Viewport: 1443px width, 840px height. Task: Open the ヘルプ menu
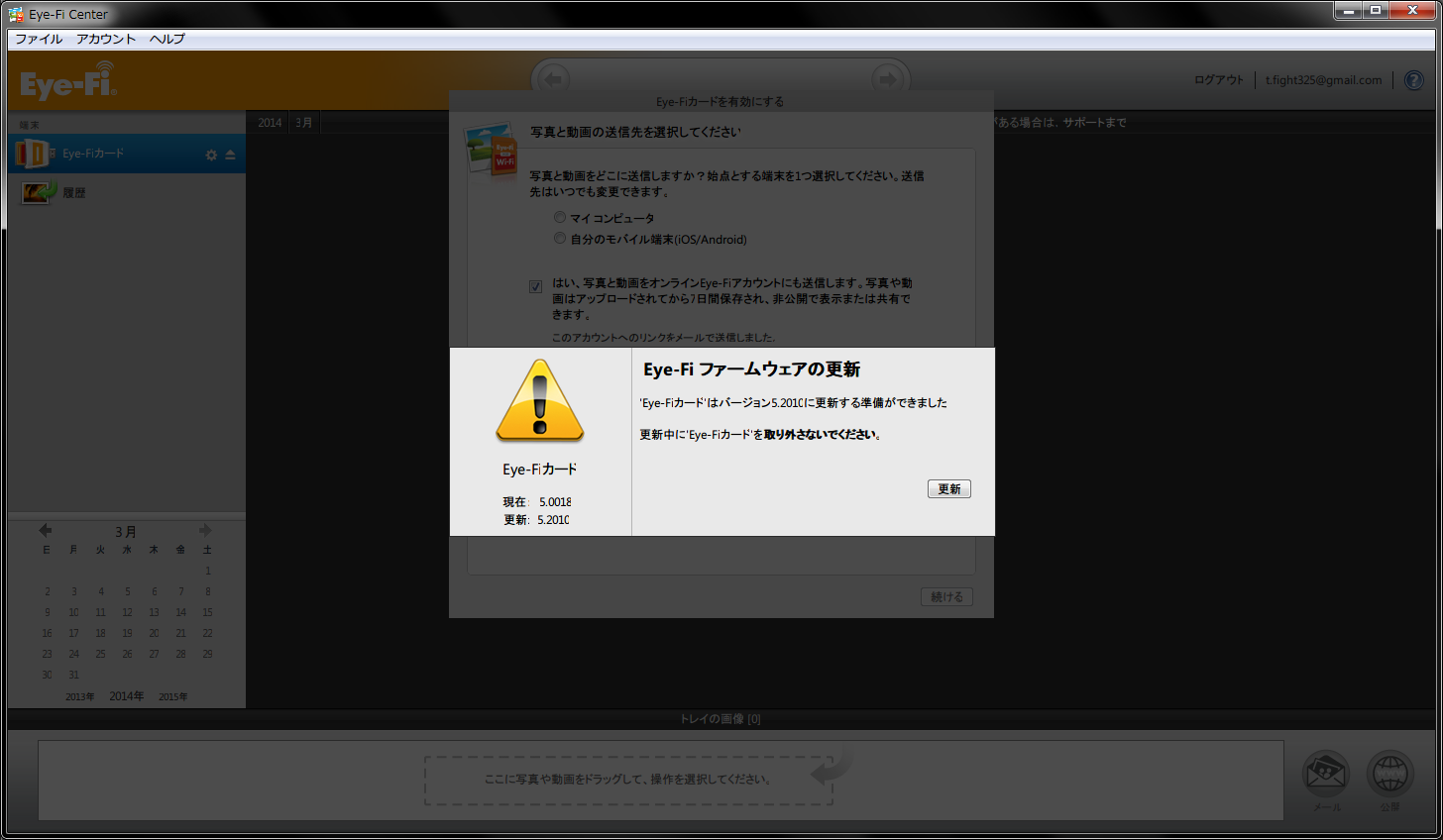167,39
